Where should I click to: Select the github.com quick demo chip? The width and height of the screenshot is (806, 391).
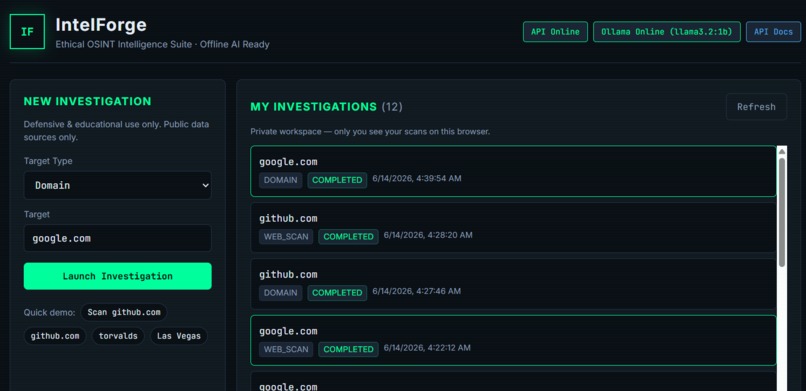click(55, 336)
